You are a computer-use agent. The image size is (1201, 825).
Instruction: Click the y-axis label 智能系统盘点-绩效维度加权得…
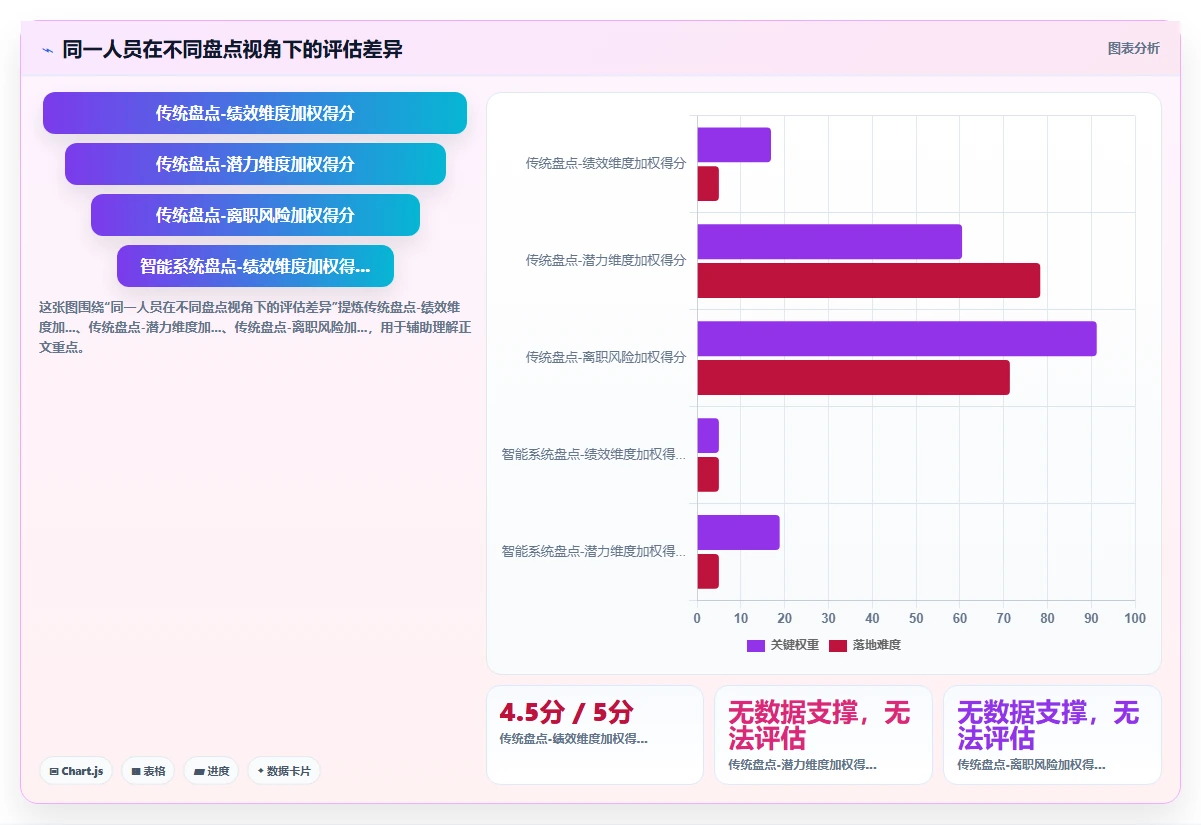594,454
